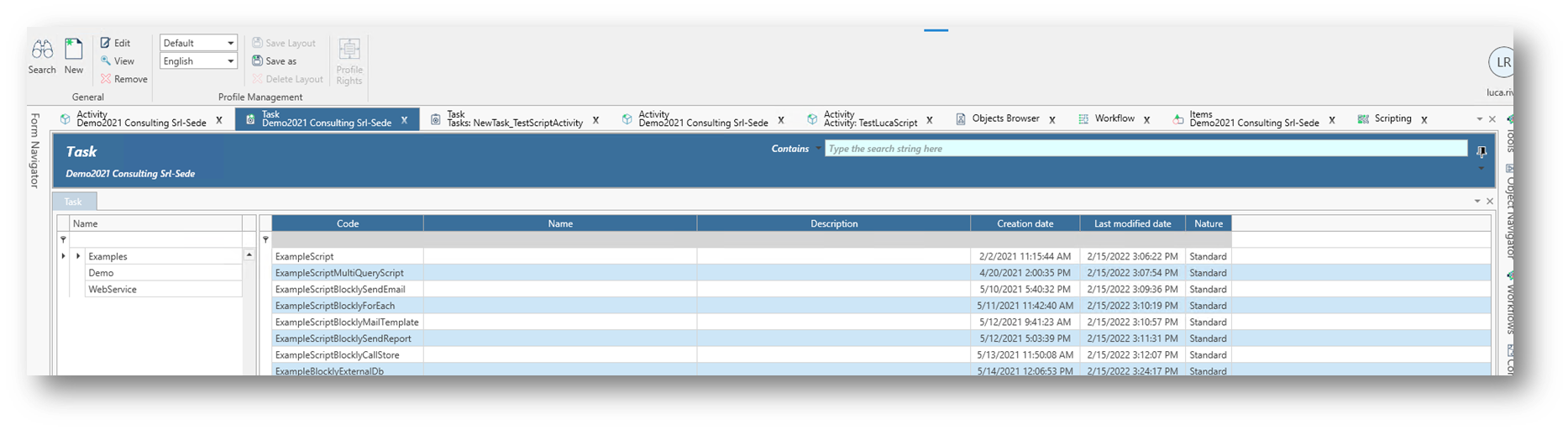Viewport: 1568px width, 430px height.
Task: Select the WebService tree item
Action: (x=113, y=289)
